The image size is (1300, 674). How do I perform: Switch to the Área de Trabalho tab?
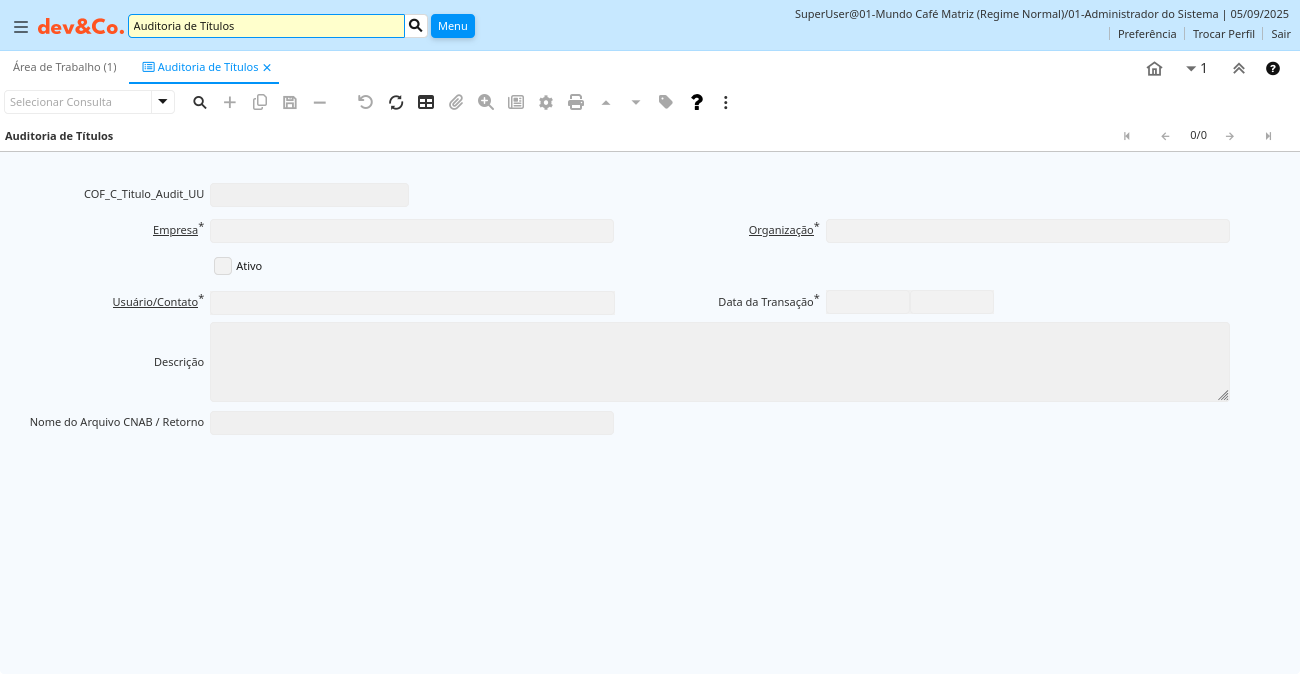point(65,67)
